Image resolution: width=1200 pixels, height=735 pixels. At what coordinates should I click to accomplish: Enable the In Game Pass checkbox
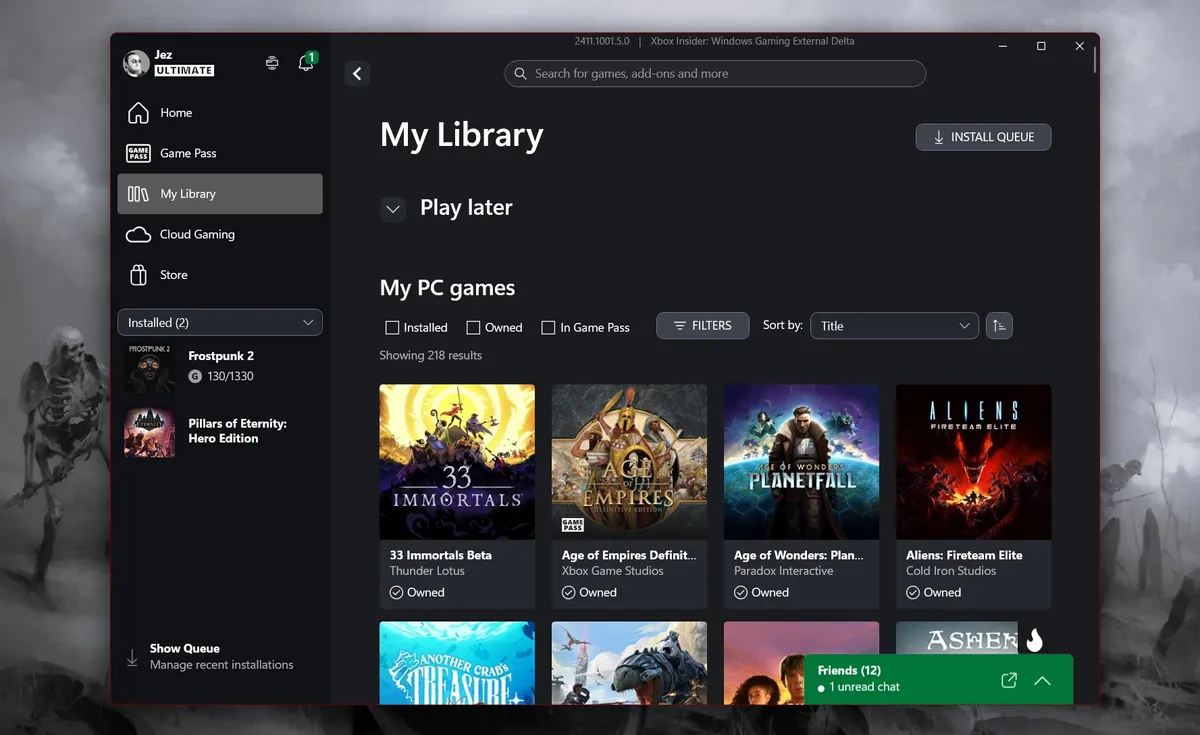pos(548,326)
